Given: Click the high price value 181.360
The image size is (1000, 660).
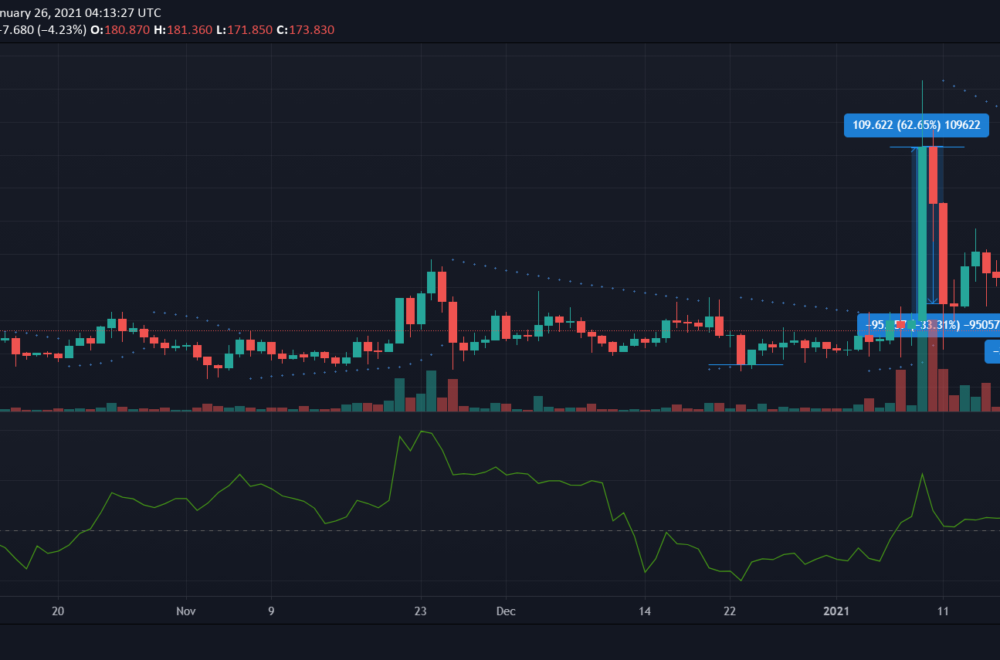Looking at the screenshot, I should click(189, 30).
